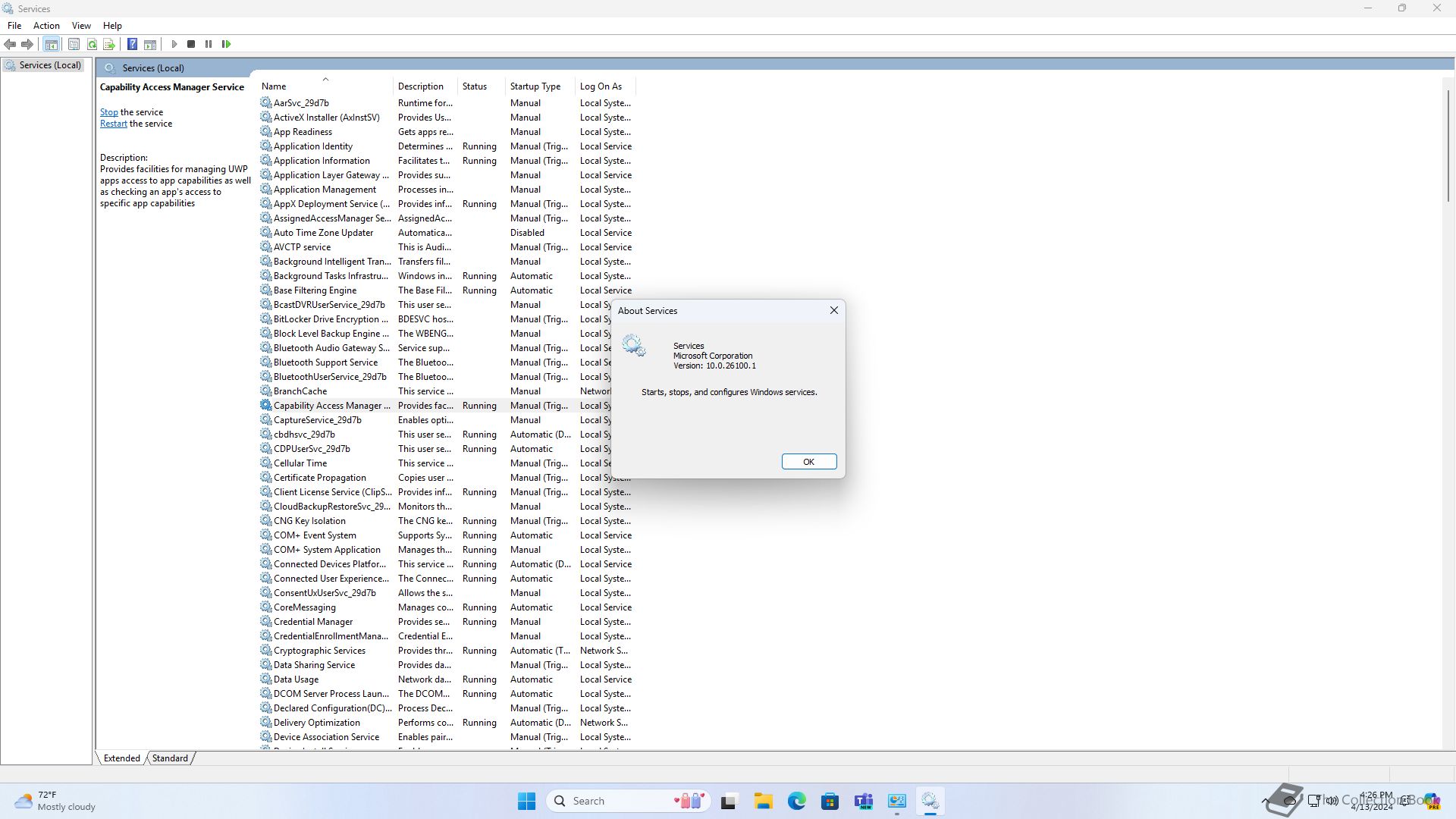The width and height of the screenshot is (1456, 819).
Task: Sort by the Startup Type column header
Action: pos(540,86)
